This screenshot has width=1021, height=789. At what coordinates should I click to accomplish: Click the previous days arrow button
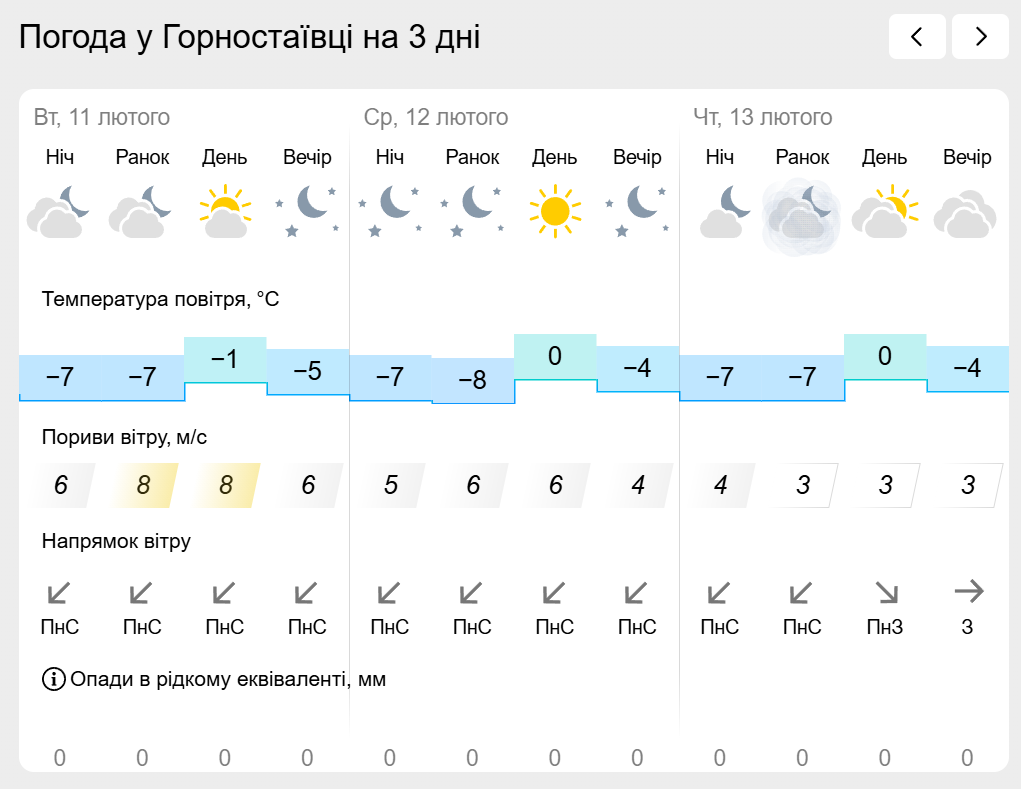(x=917, y=36)
